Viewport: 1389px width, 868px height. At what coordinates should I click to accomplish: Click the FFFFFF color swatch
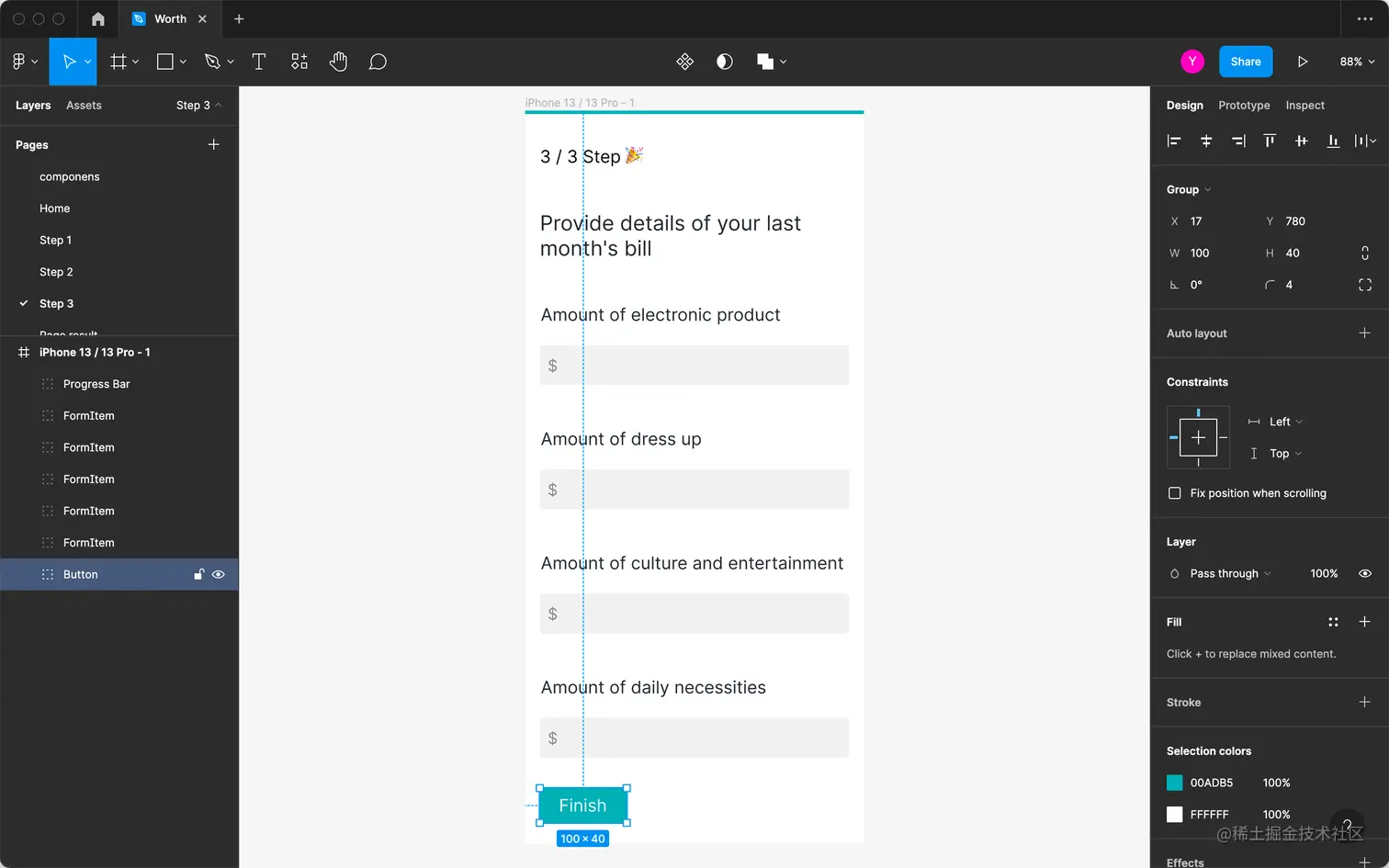point(1174,815)
